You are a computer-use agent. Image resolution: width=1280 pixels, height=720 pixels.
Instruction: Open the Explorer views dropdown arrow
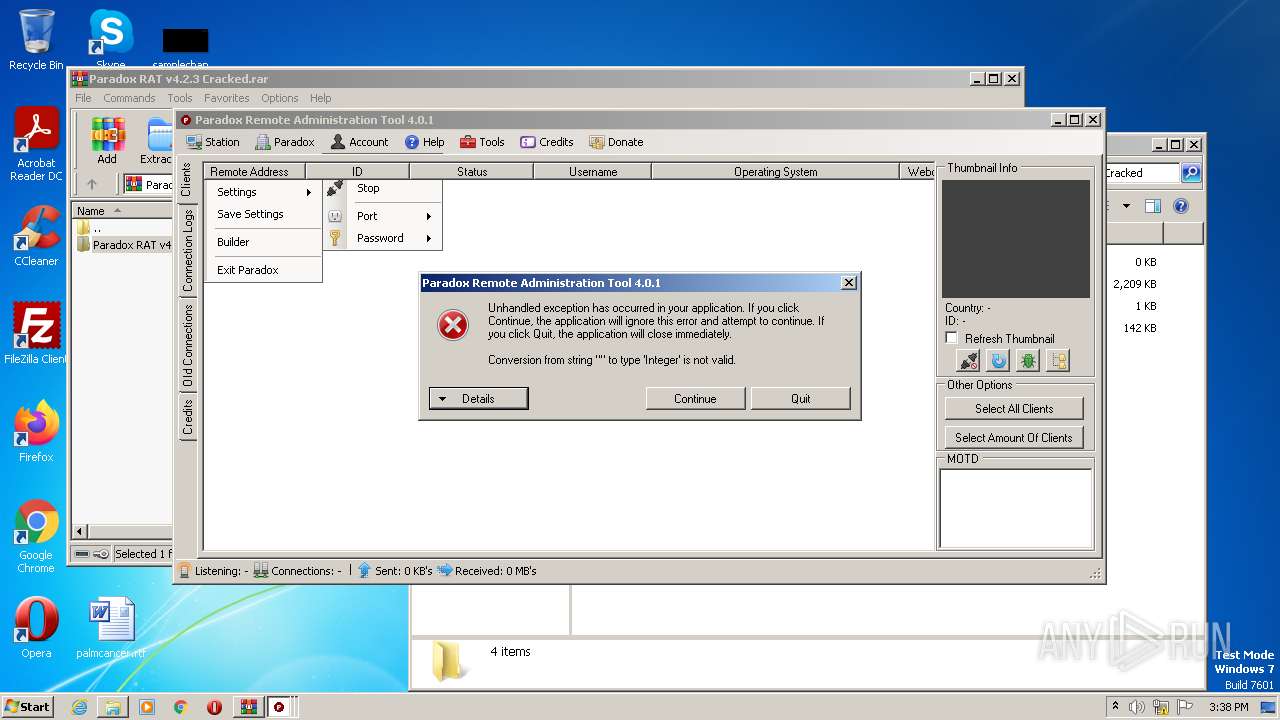click(1126, 207)
